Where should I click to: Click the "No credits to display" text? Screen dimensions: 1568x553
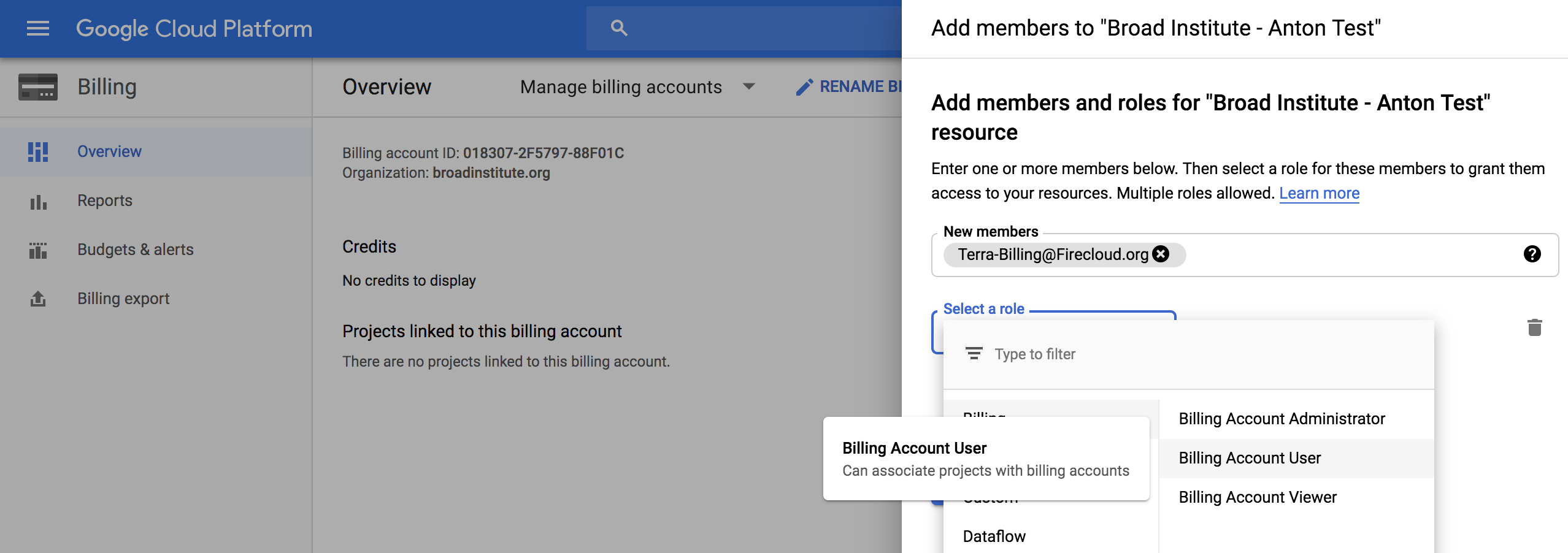coord(409,280)
